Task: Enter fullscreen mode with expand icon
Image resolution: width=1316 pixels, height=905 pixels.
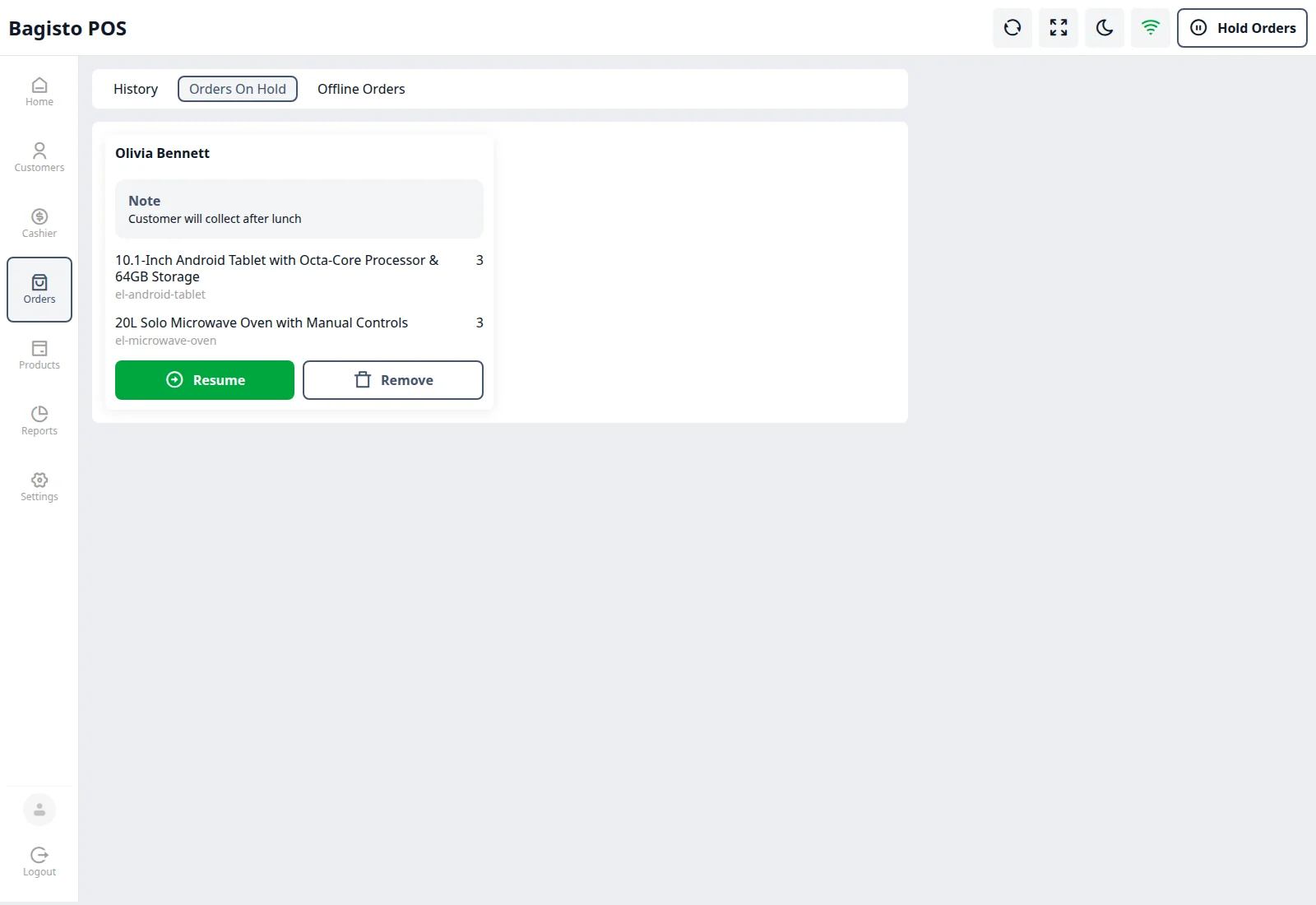Action: tap(1059, 28)
